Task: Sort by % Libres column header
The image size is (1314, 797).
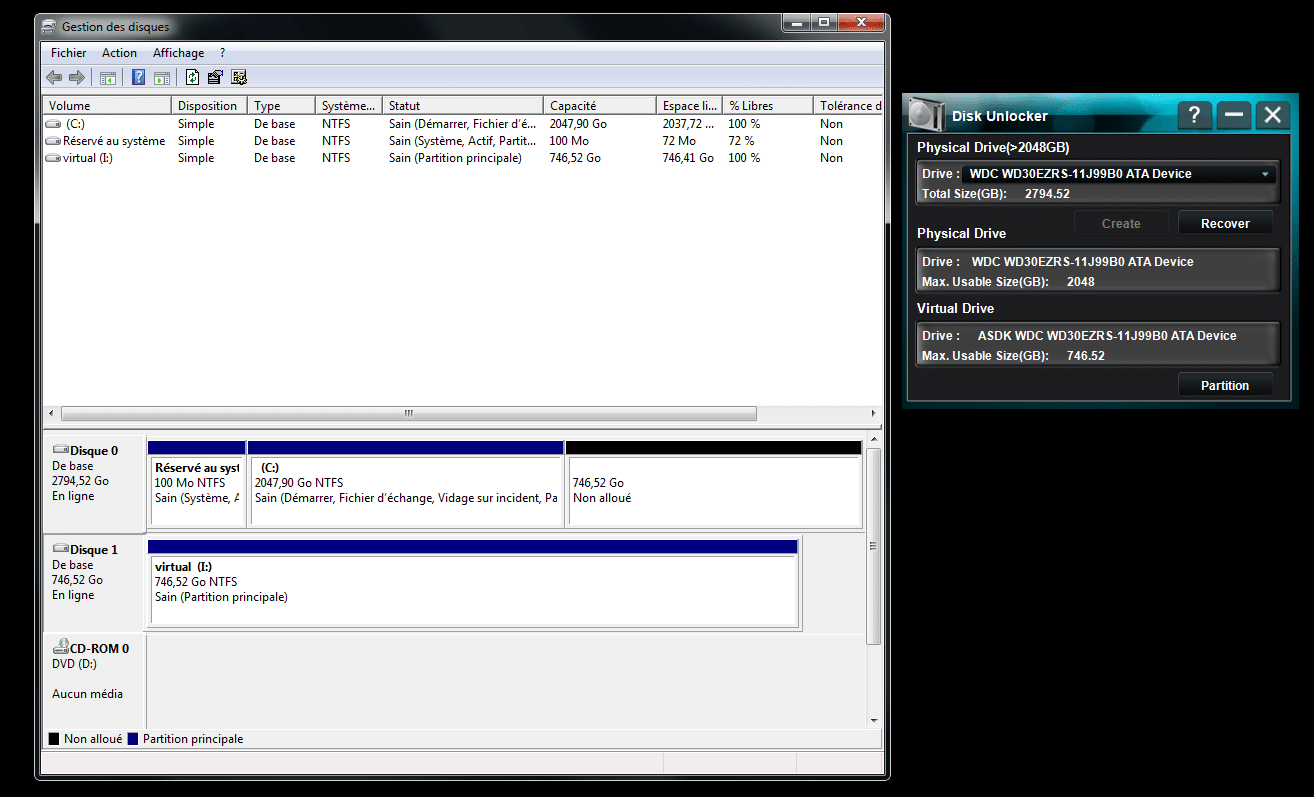Action: [768, 105]
